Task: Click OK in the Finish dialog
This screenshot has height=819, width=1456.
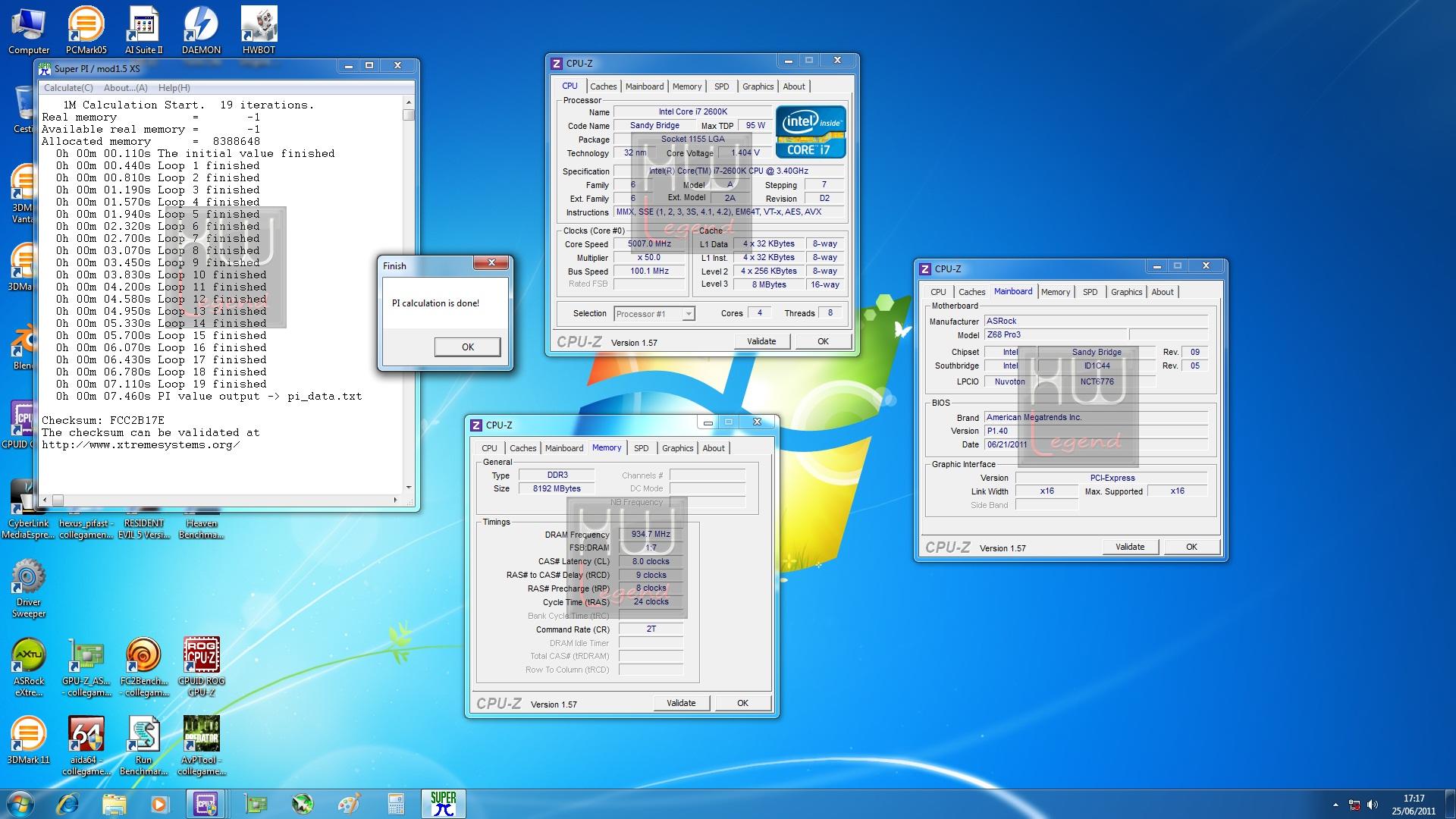Action: [468, 347]
